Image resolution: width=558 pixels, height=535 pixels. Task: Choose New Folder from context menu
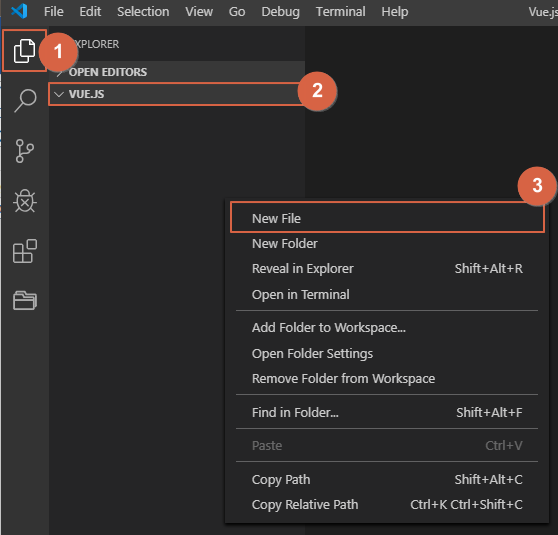[x=387, y=243]
